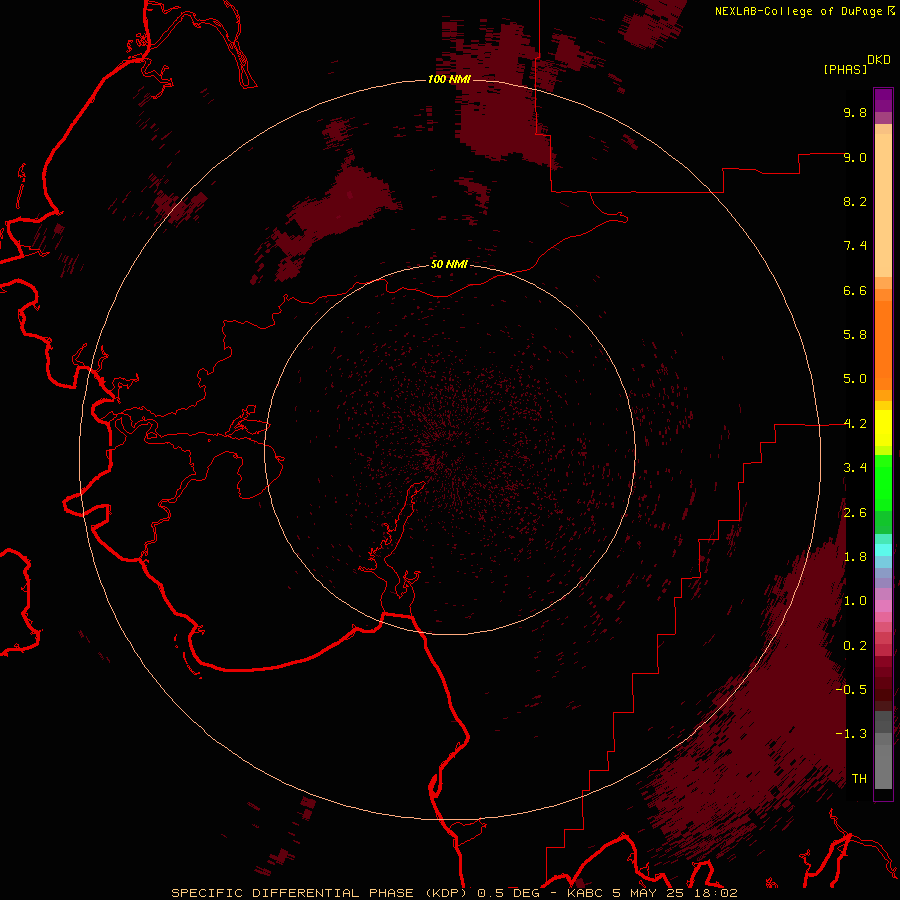
Task: Click the 9.0 value on color scale
Action: (x=855, y=157)
